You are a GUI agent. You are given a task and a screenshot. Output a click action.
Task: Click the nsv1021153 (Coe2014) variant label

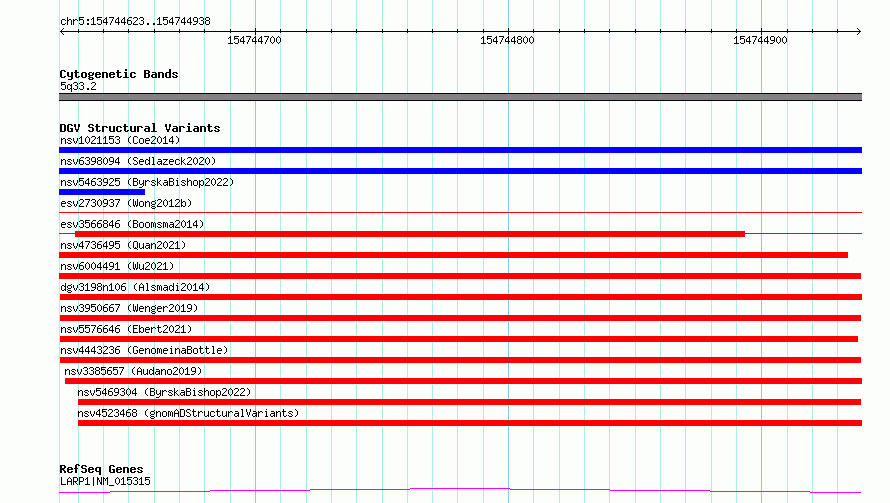click(x=120, y=140)
